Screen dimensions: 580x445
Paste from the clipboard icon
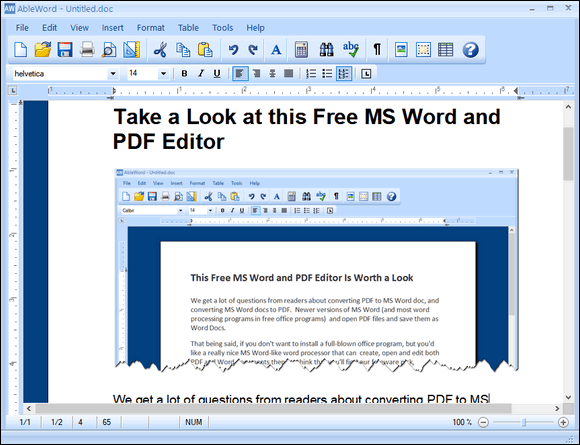205,50
